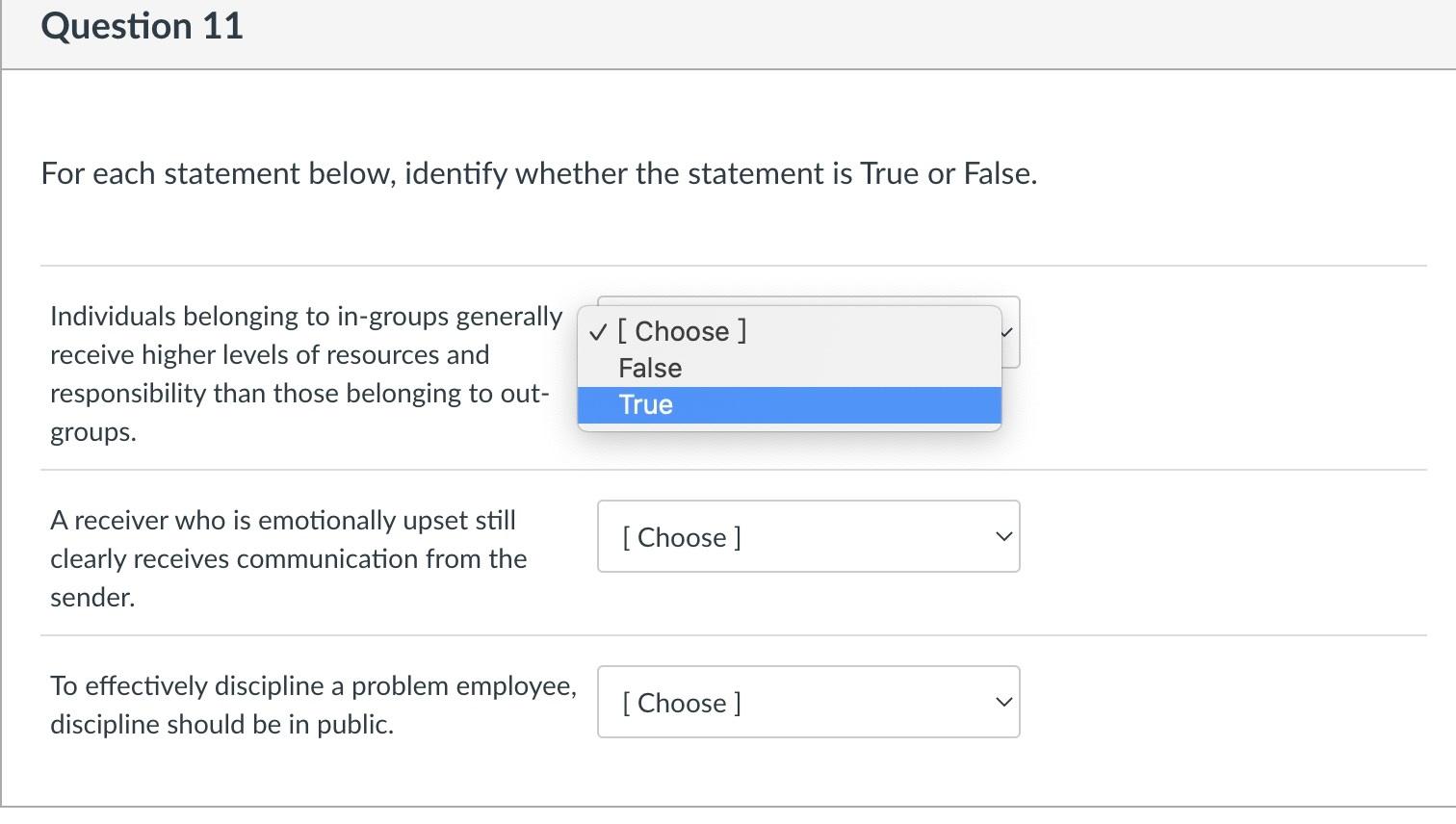Click the True or False instruction sentence
Screen dimensions: 1456x824
coord(539,173)
